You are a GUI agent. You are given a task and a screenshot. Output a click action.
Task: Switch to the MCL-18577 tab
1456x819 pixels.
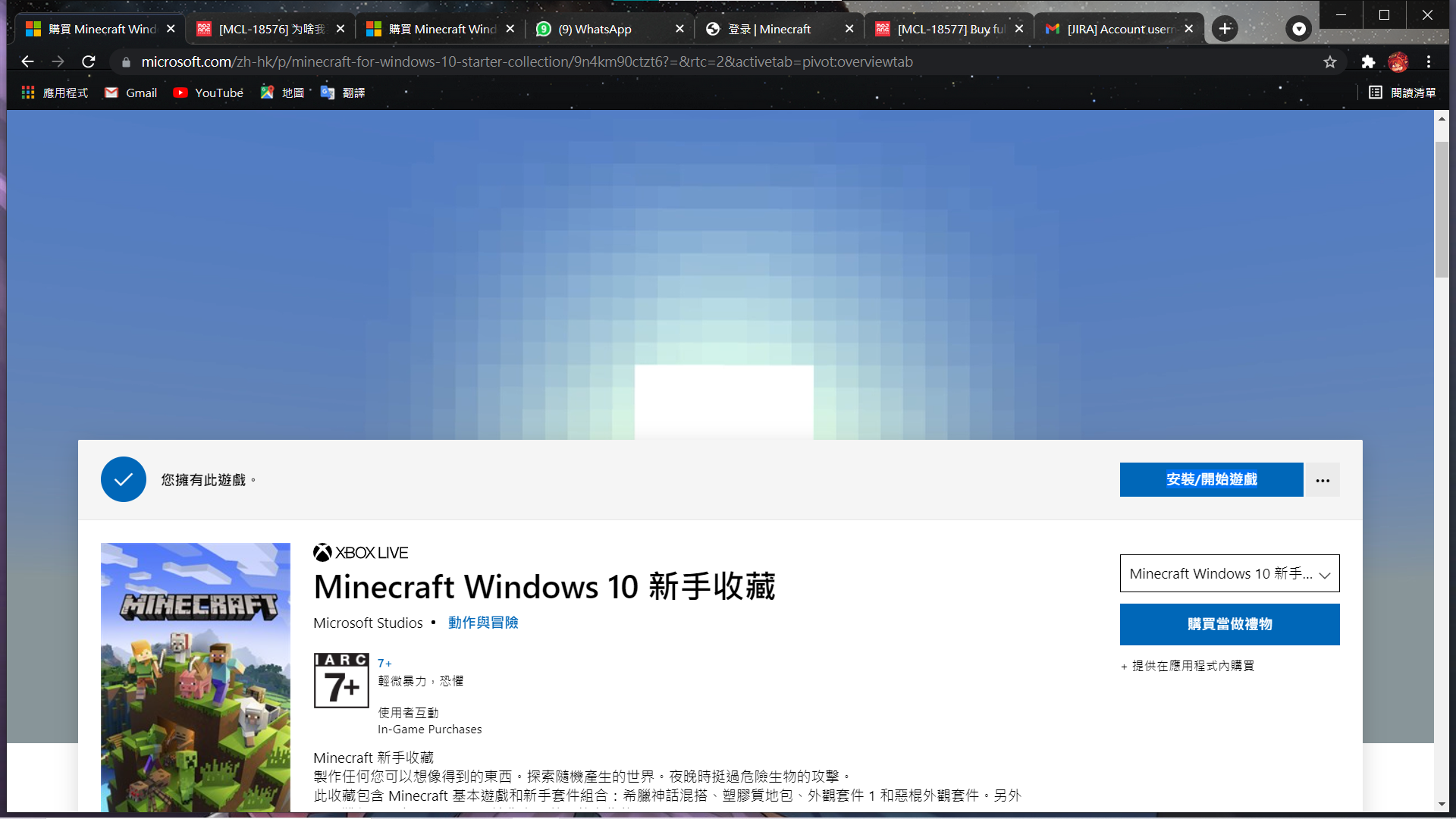(x=948, y=29)
